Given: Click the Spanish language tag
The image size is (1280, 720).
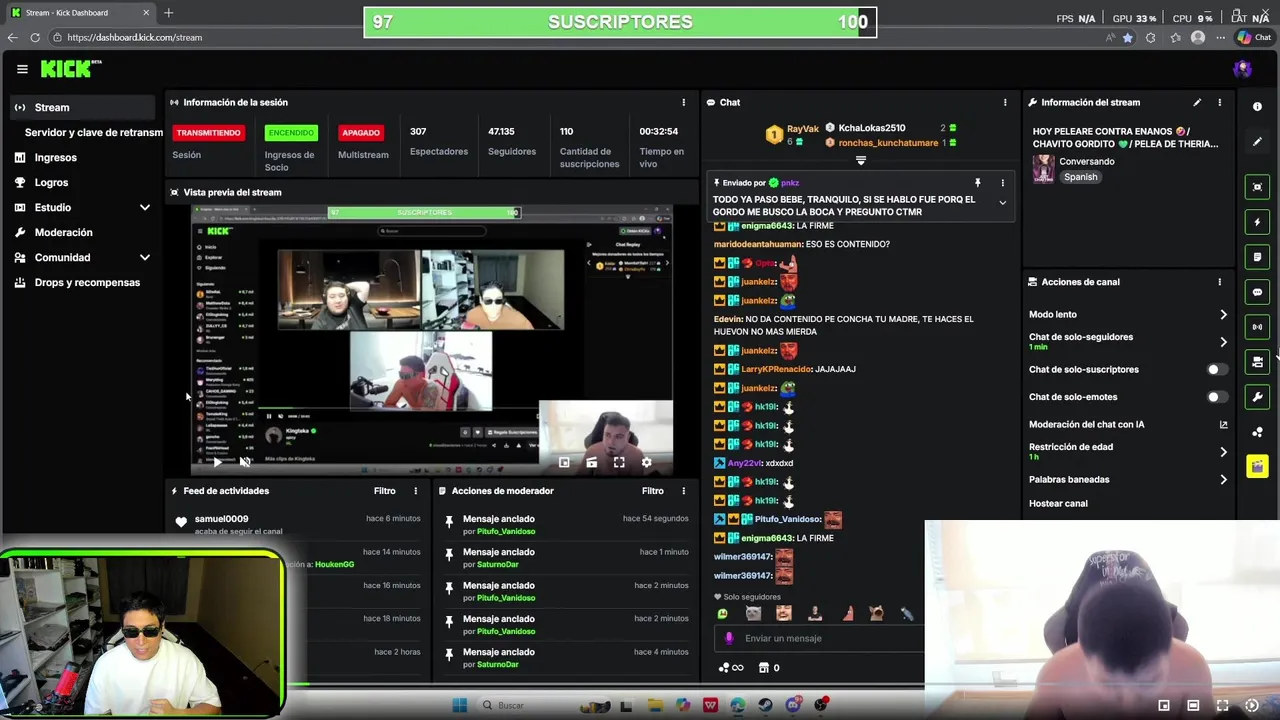Looking at the screenshot, I should tap(1080, 177).
